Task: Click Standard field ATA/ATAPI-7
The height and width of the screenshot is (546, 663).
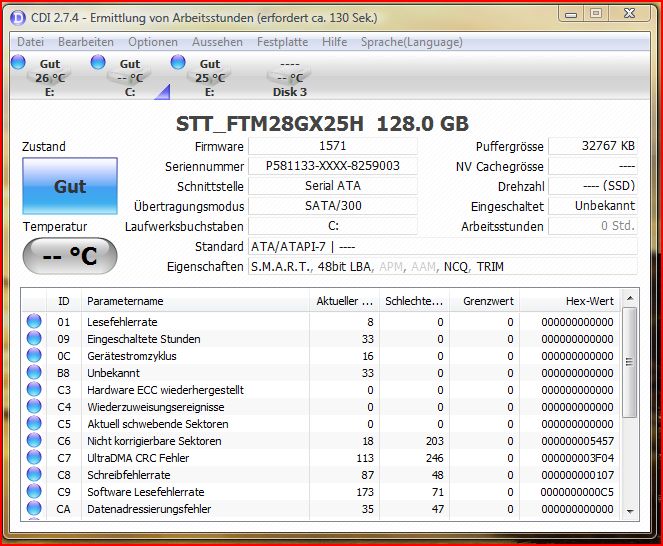Action: 443,246
